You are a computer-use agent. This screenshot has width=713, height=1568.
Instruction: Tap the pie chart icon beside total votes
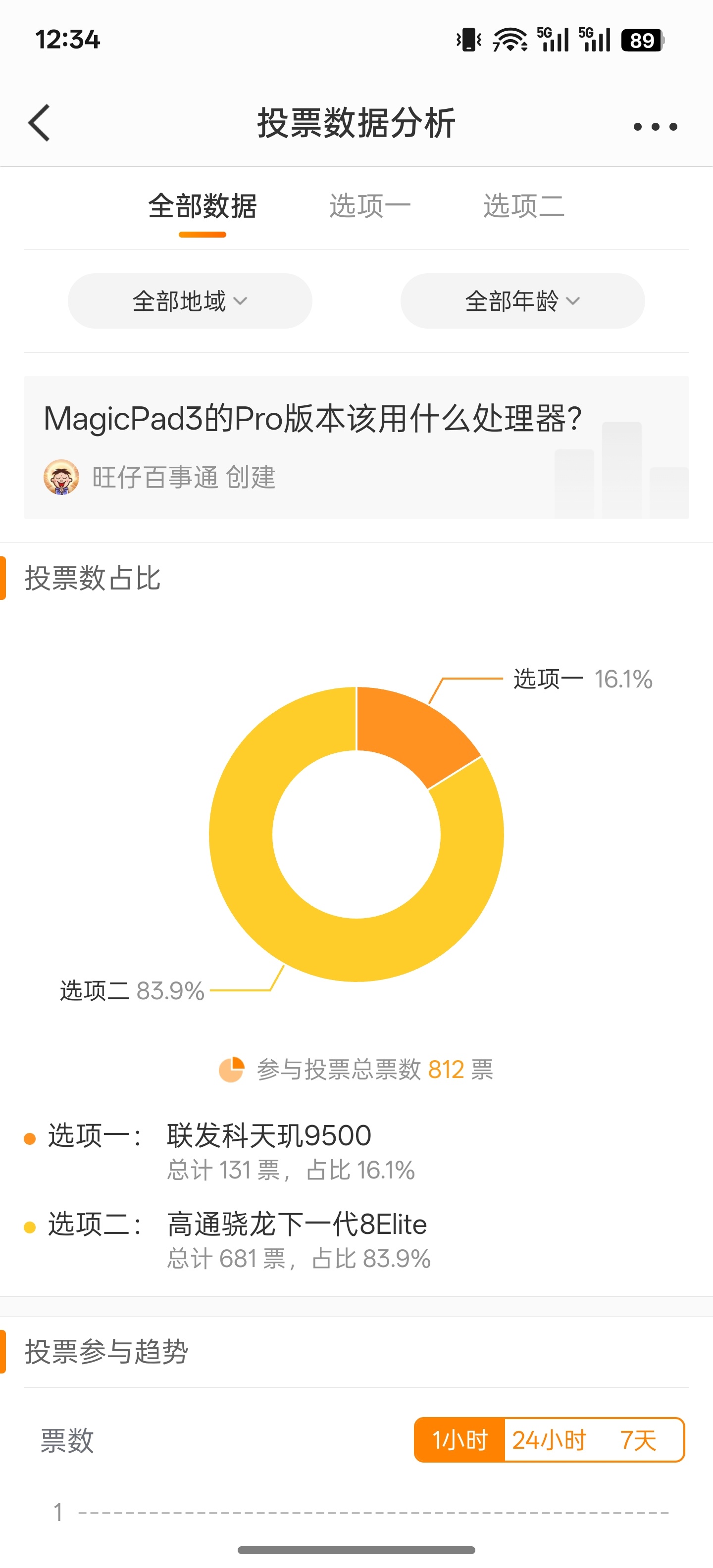[231, 1070]
